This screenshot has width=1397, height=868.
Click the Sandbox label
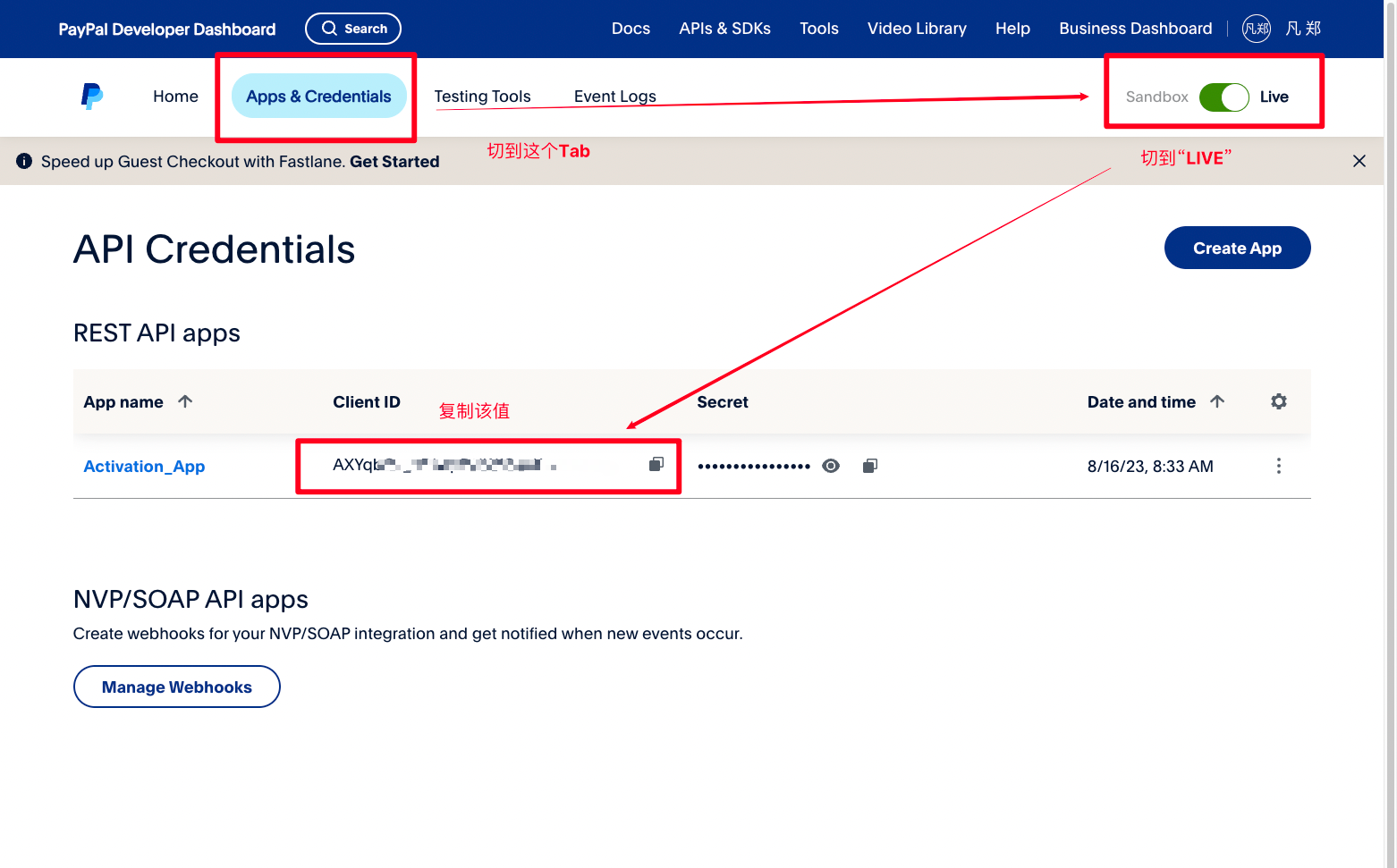pyautogui.click(x=1156, y=97)
